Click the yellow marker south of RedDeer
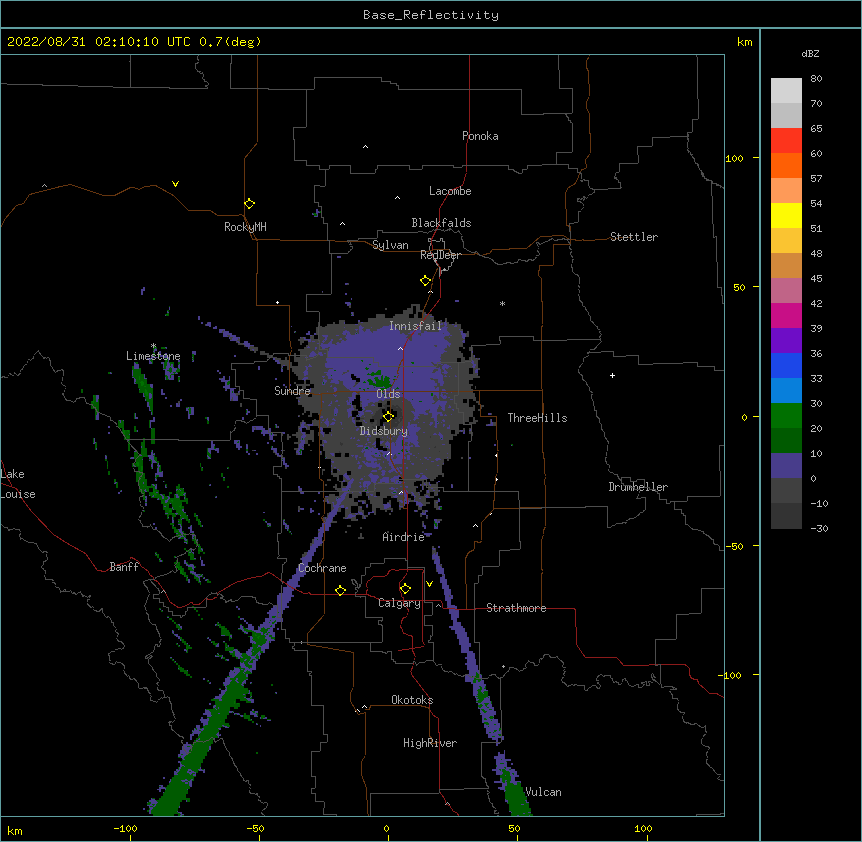 tap(426, 281)
